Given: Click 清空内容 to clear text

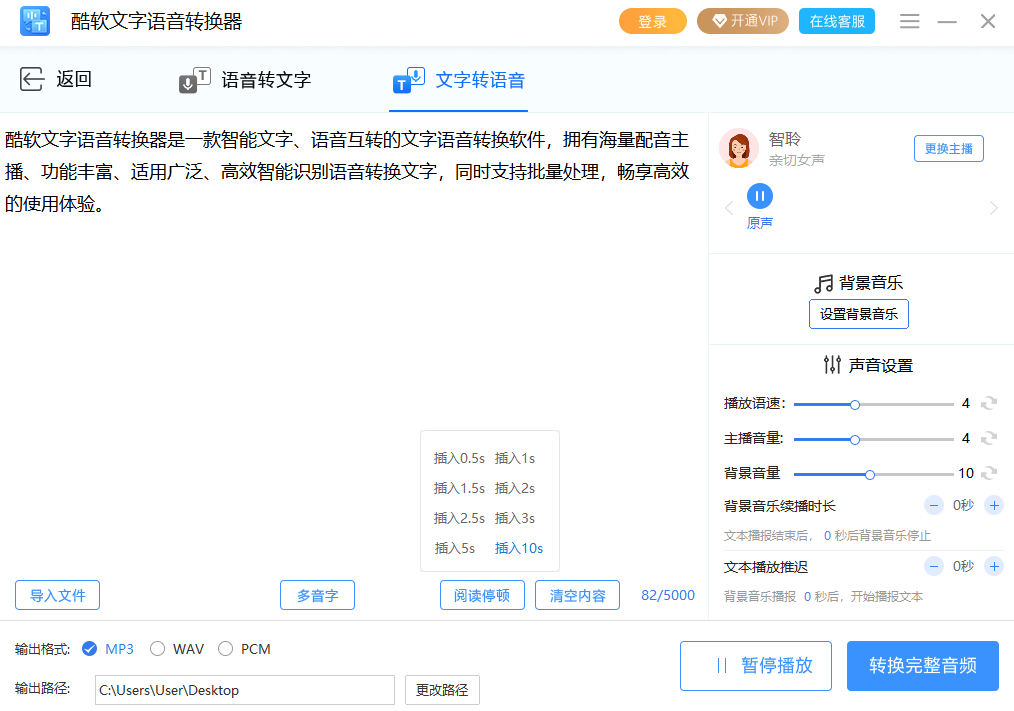Looking at the screenshot, I should [577, 595].
